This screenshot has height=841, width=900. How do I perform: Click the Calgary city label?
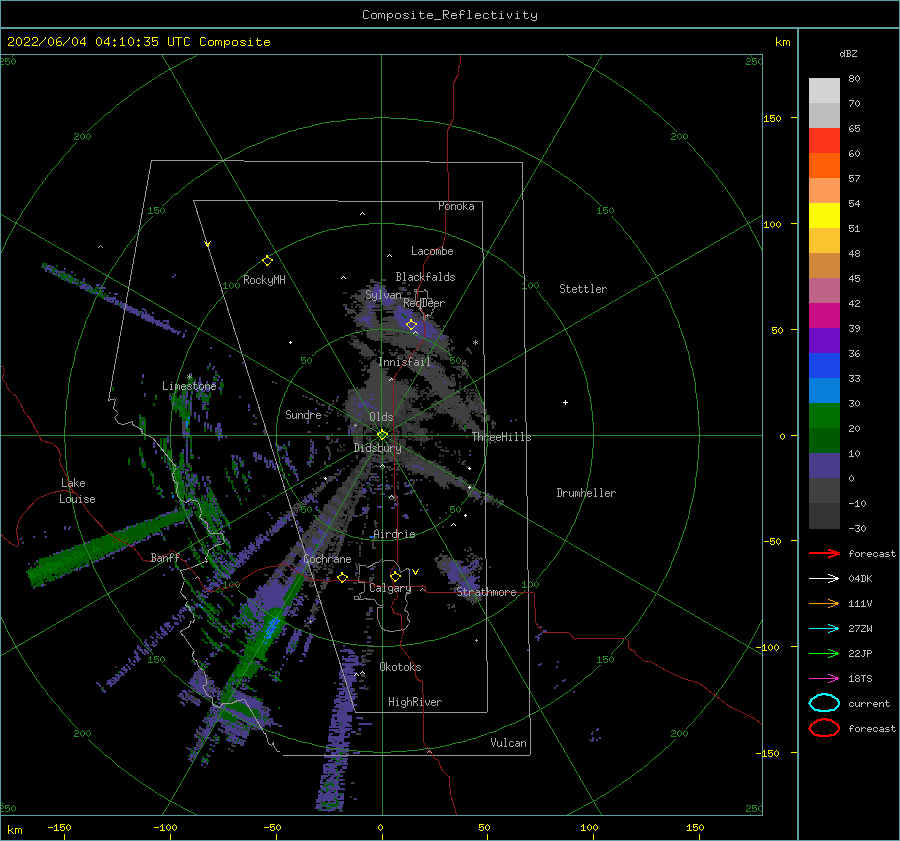click(x=390, y=588)
